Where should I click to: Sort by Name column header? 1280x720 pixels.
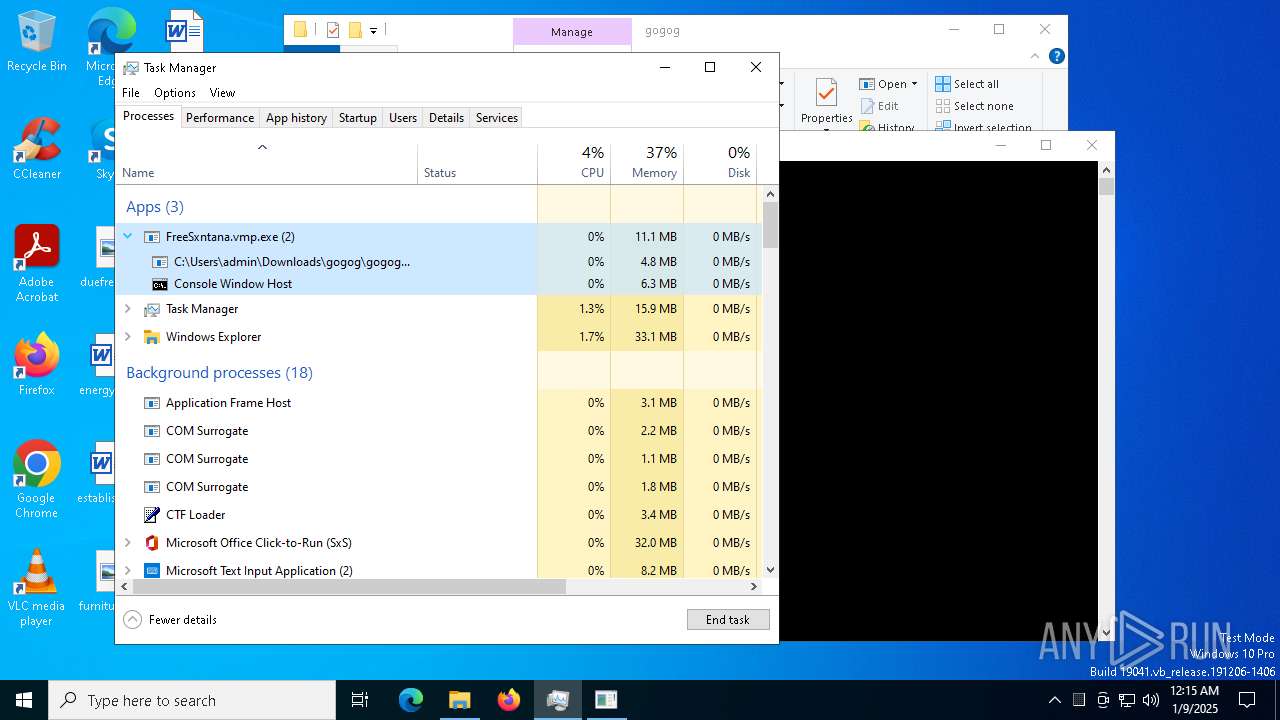[x=267, y=163]
